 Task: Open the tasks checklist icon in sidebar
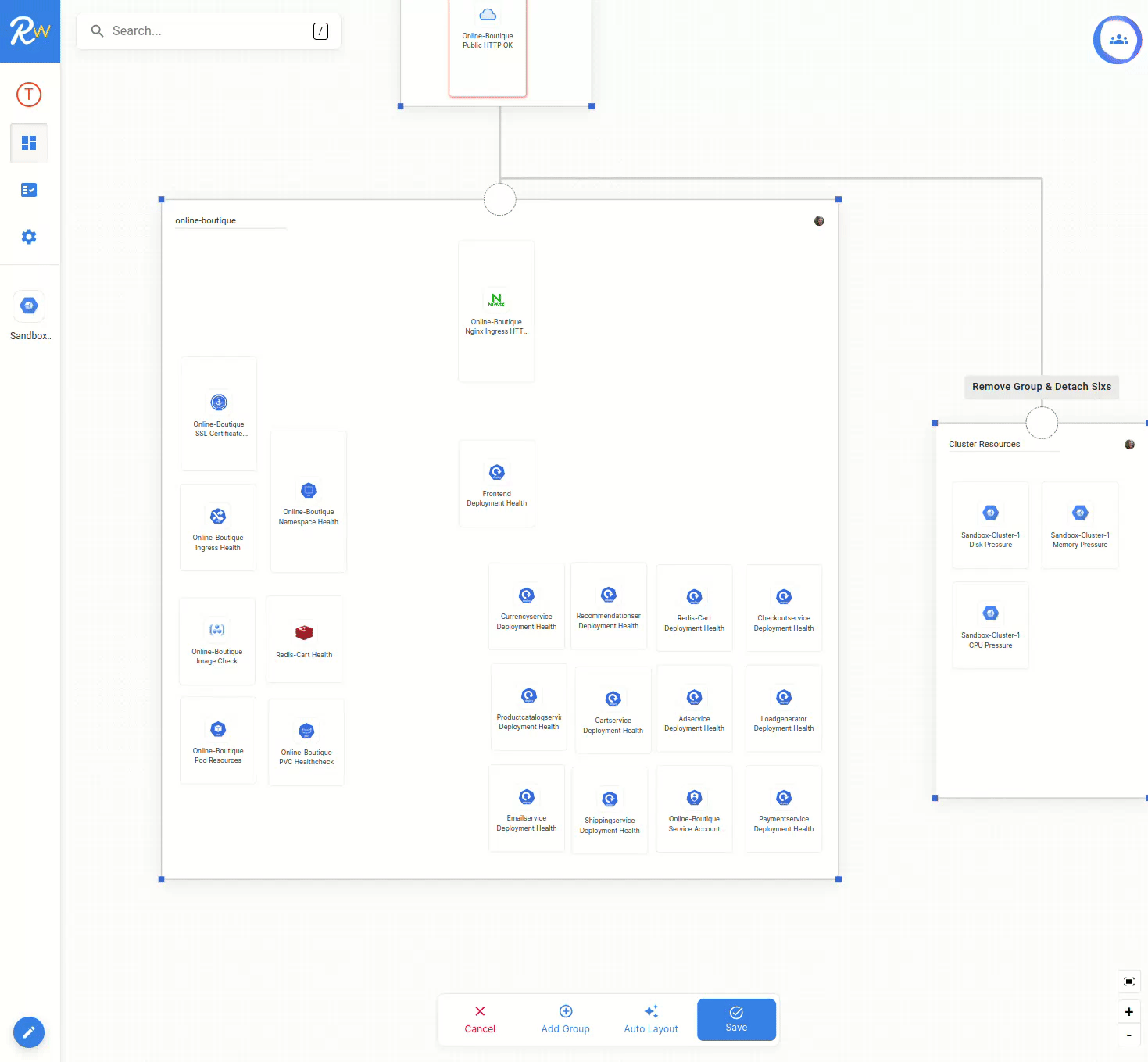point(29,189)
